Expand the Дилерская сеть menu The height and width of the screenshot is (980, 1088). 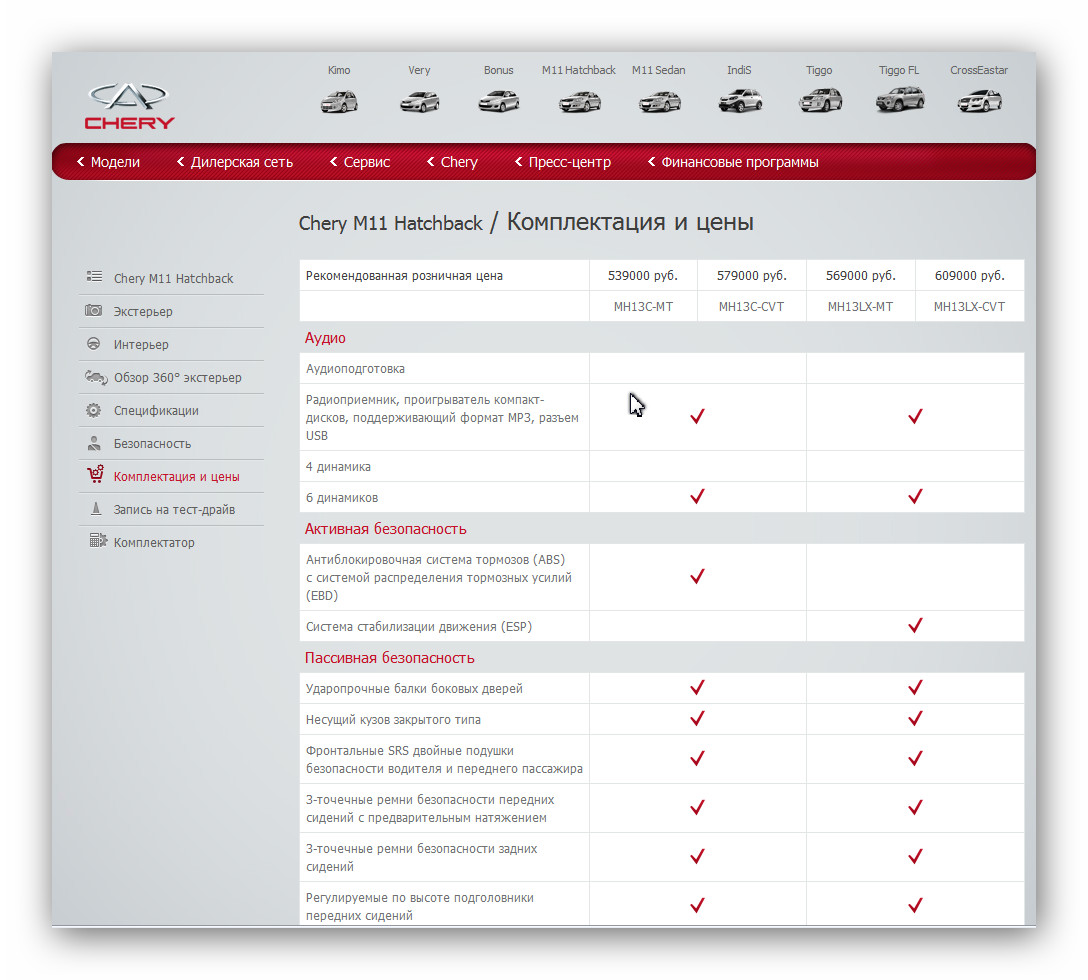235,162
